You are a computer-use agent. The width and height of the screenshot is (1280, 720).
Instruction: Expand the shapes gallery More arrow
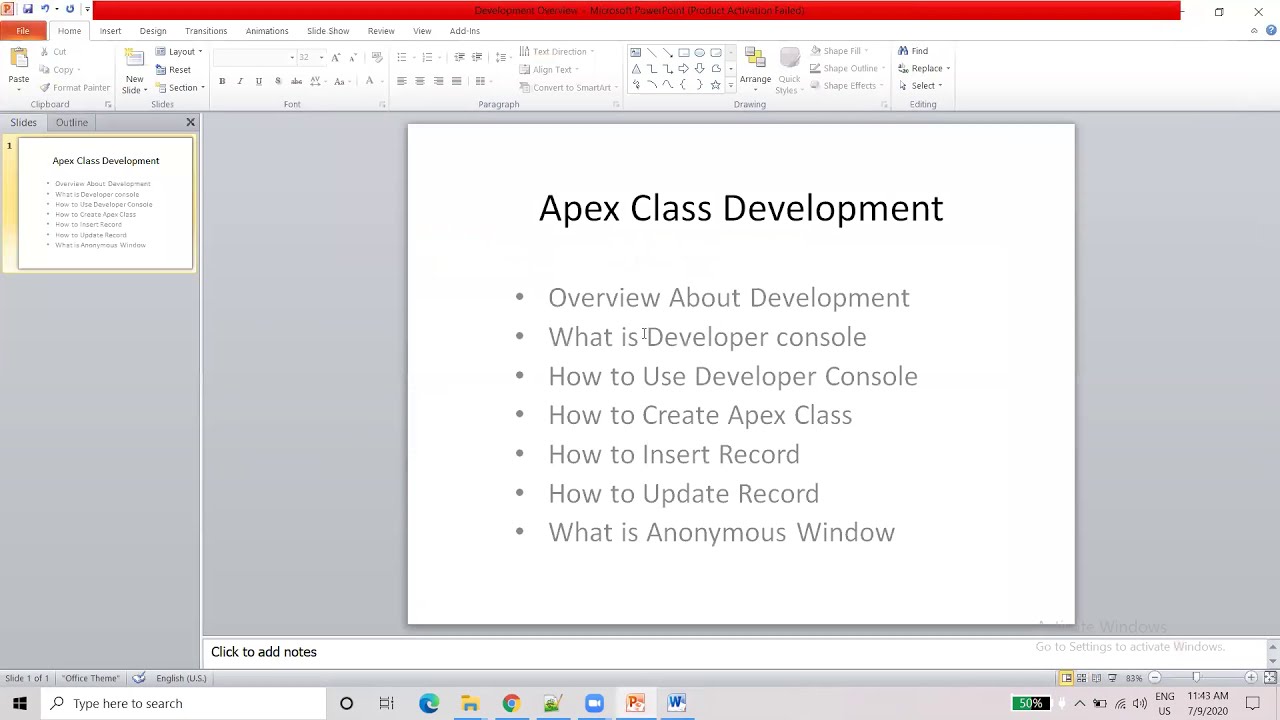(x=731, y=86)
